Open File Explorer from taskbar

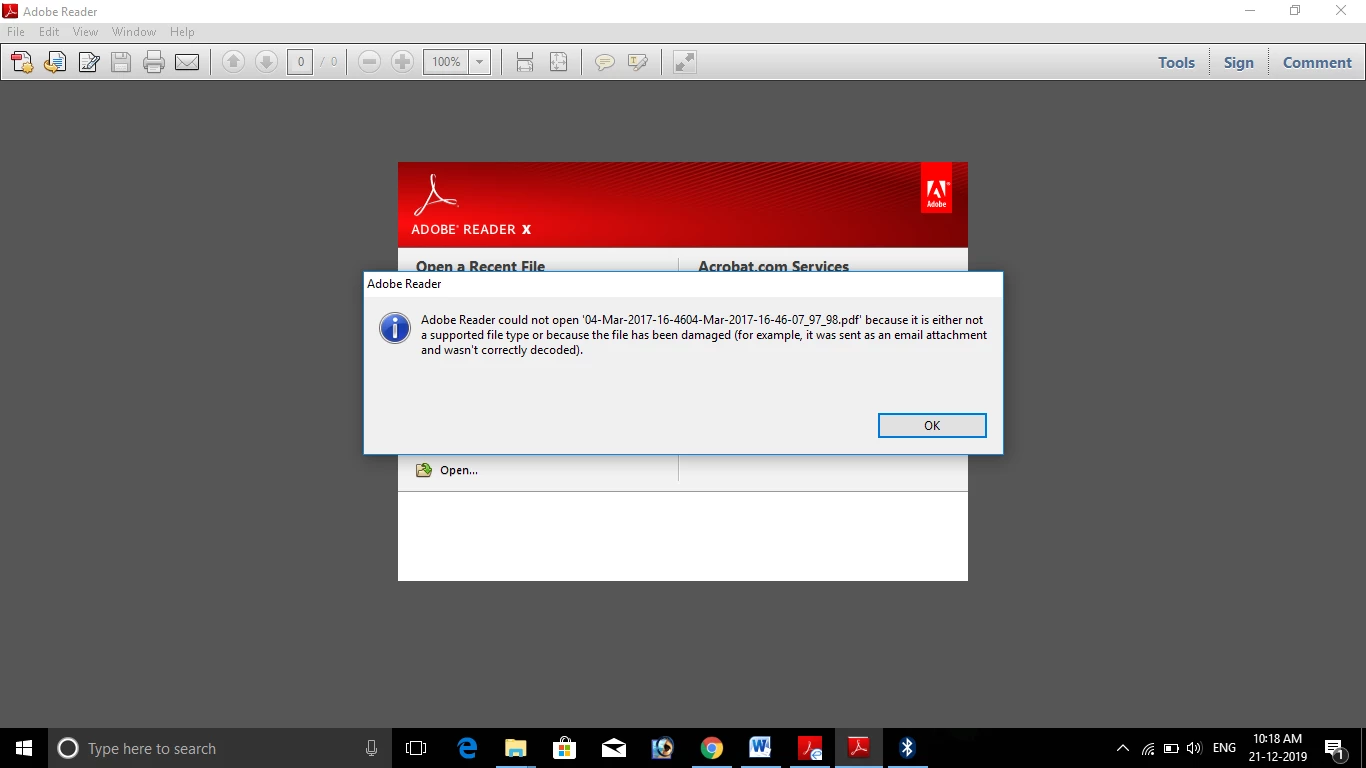[515, 748]
